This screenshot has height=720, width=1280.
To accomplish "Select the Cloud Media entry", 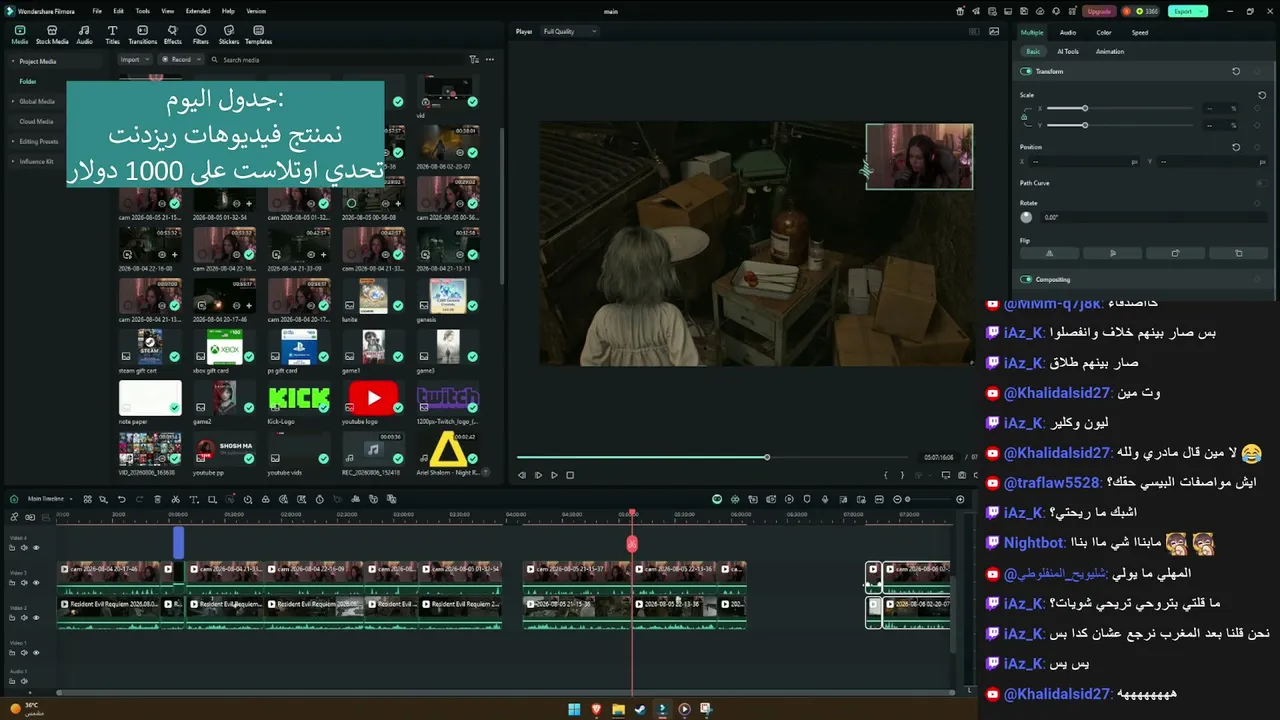I will [x=36, y=122].
